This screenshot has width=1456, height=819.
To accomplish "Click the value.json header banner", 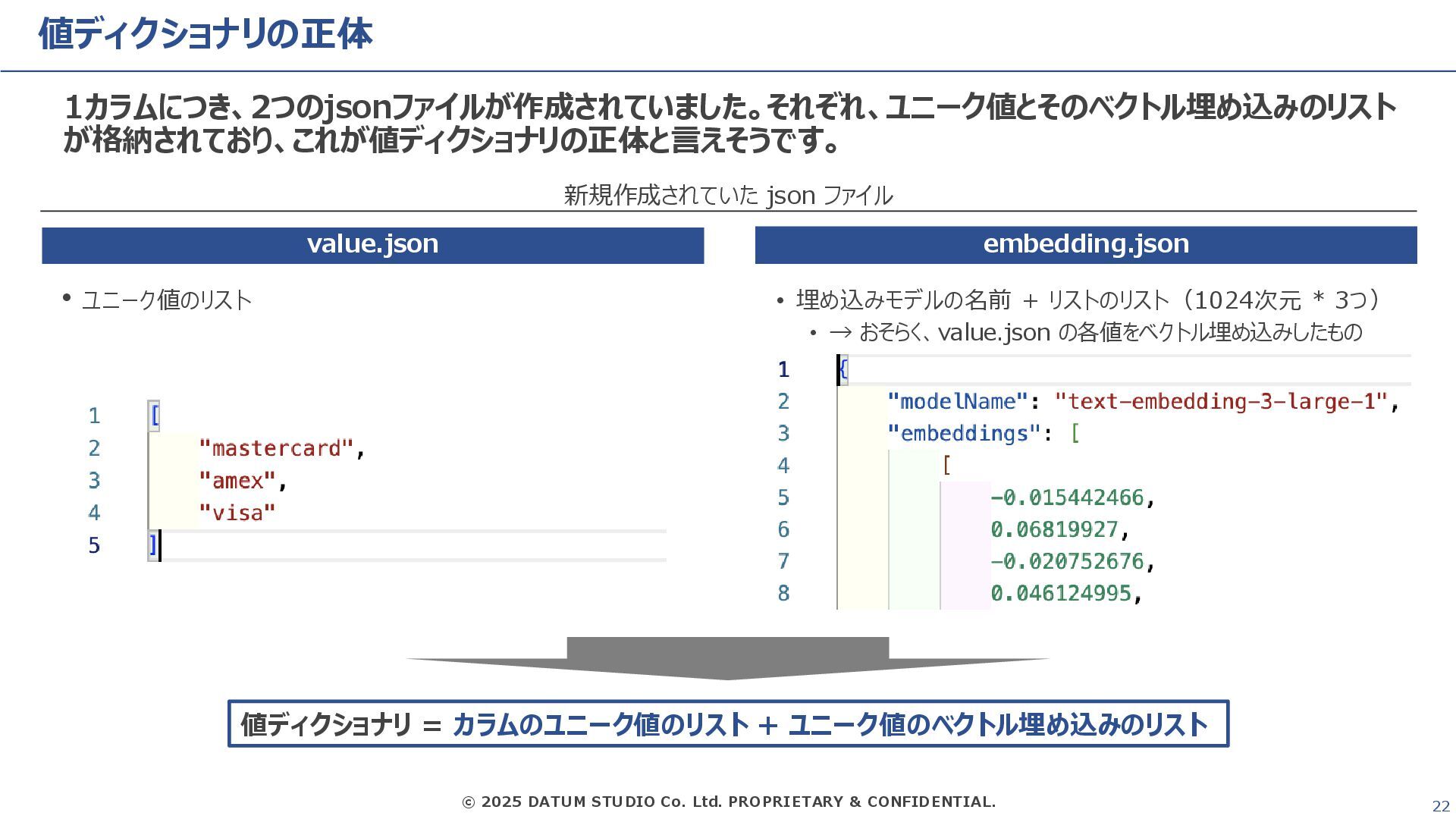I will tap(372, 244).
